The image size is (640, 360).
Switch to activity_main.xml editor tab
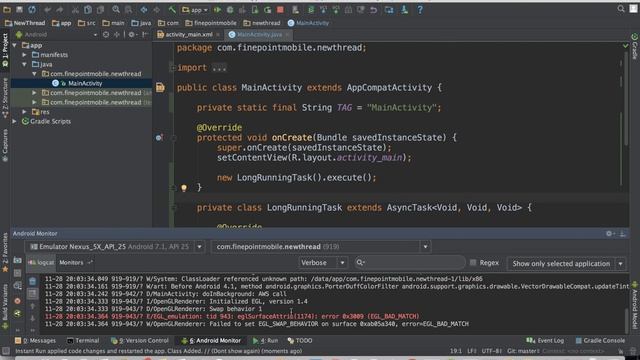click(189, 35)
